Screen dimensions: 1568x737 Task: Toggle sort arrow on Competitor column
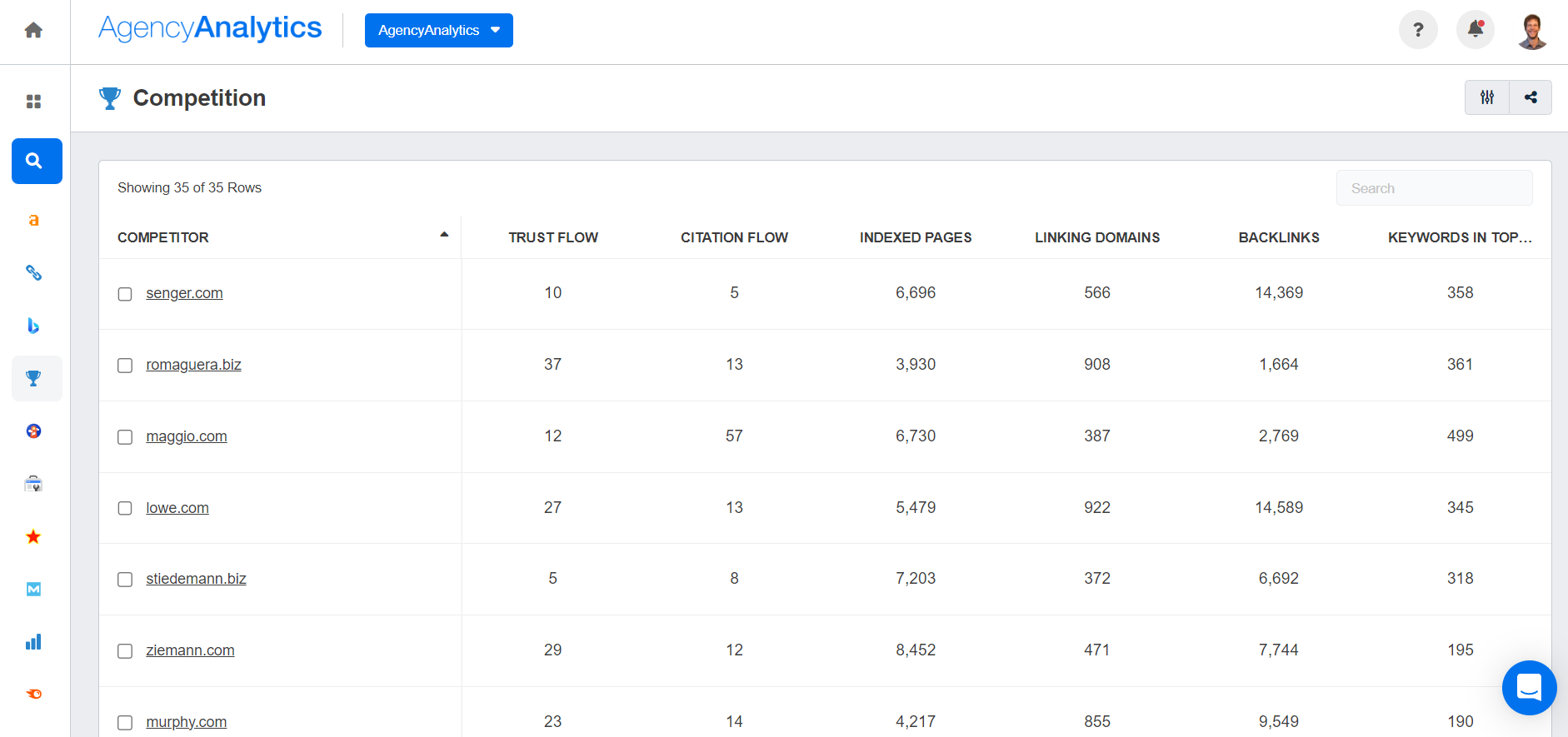tap(444, 235)
